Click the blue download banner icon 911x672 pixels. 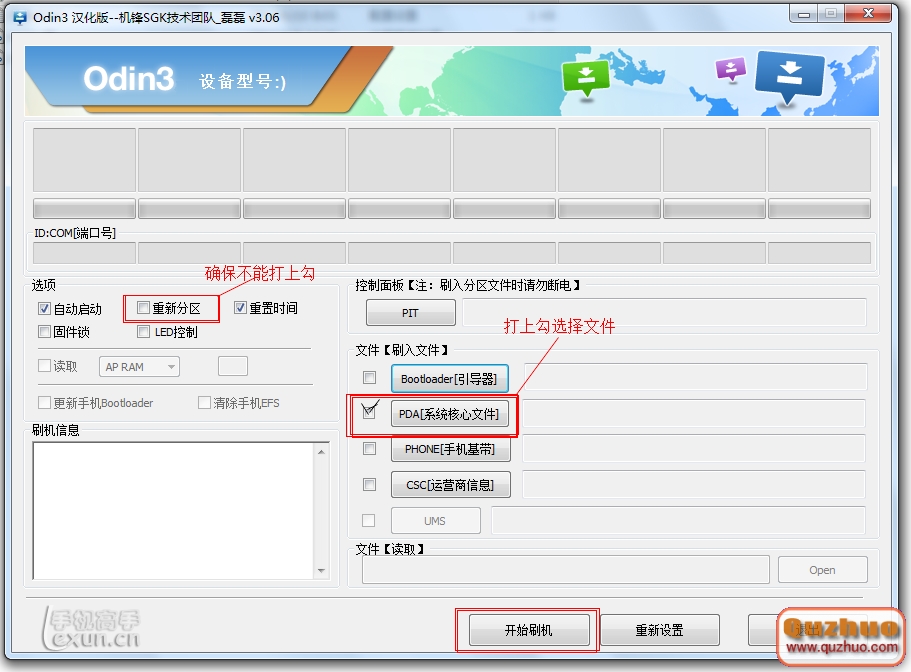point(789,76)
